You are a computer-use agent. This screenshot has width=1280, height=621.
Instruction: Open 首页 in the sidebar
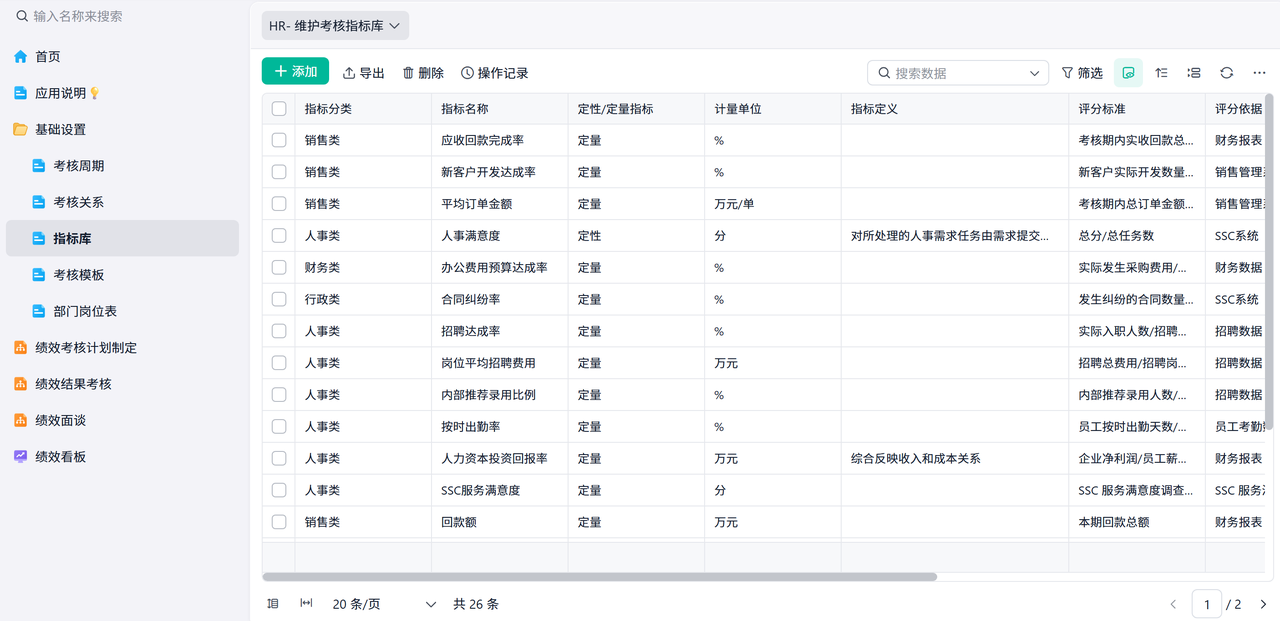pos(122,57)
